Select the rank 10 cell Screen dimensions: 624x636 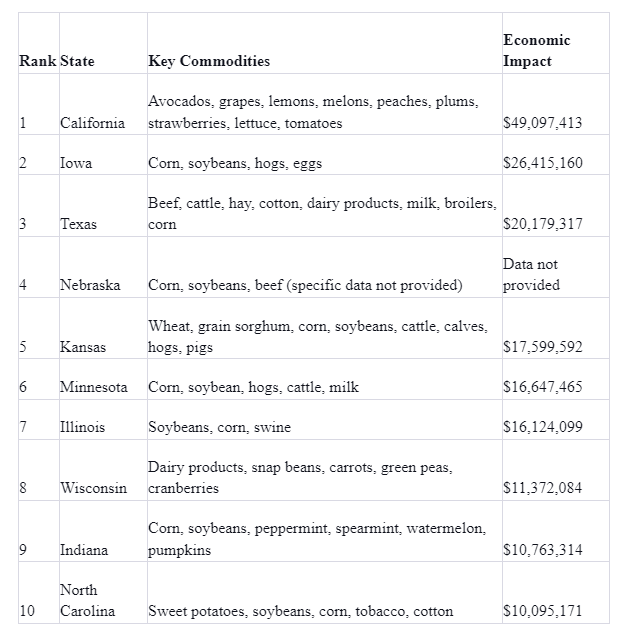point(39,593)
